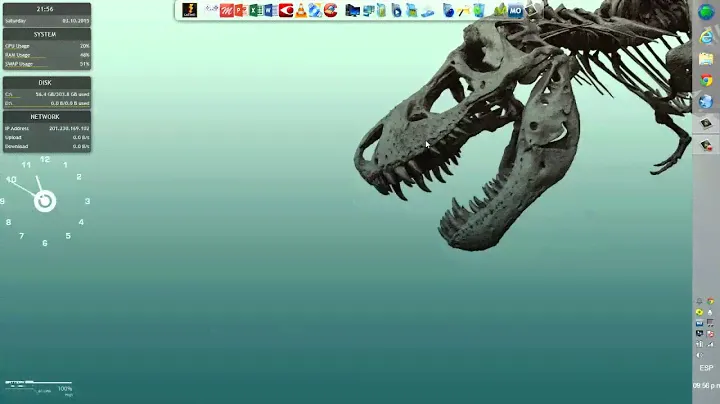Open File Explorer in the taskbar

(x=706, y=59)
